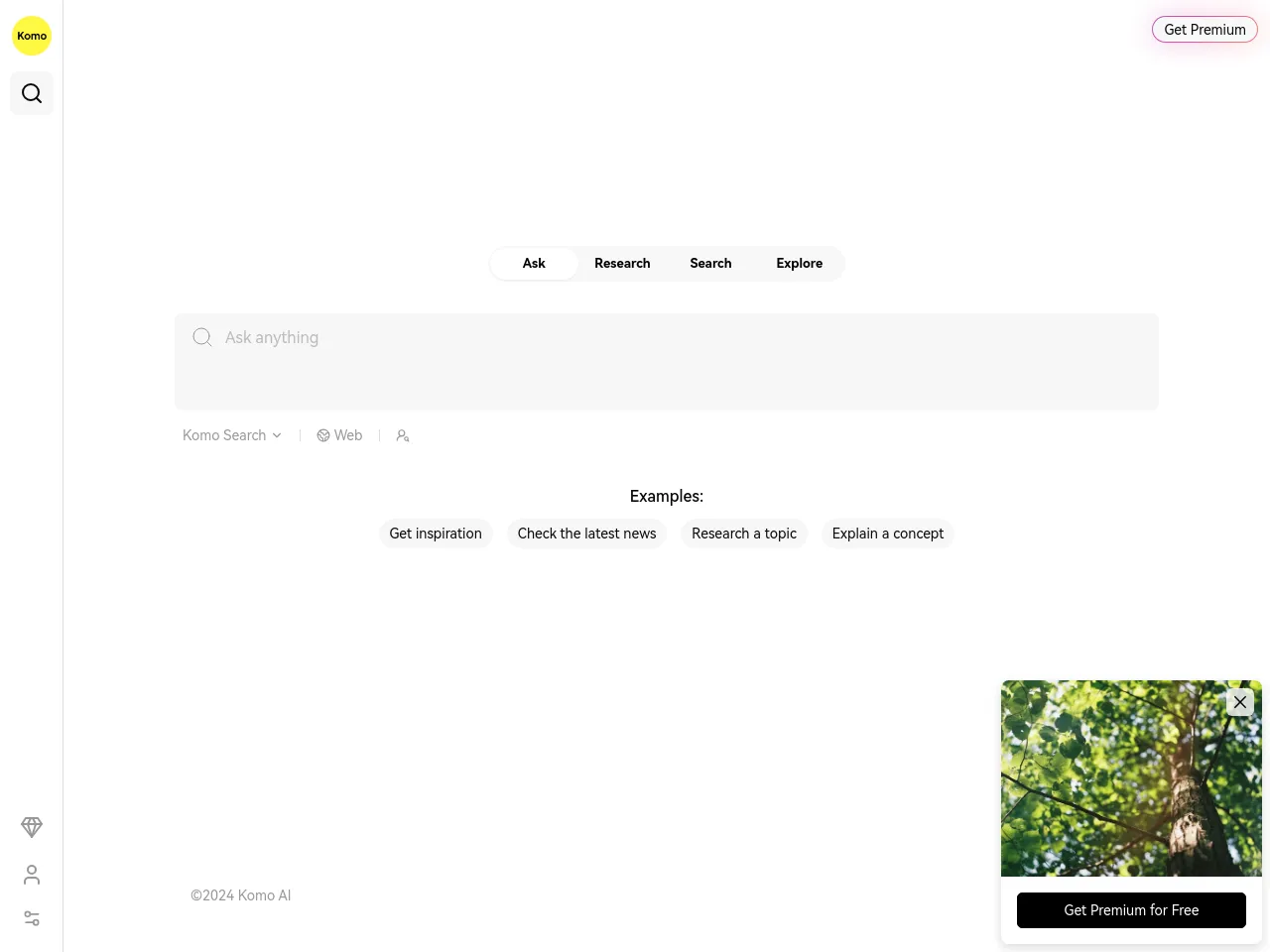This screenshot has width=1270, height=952.
Task: Click the magnifier icon in the search box
Action: point(202,337)
